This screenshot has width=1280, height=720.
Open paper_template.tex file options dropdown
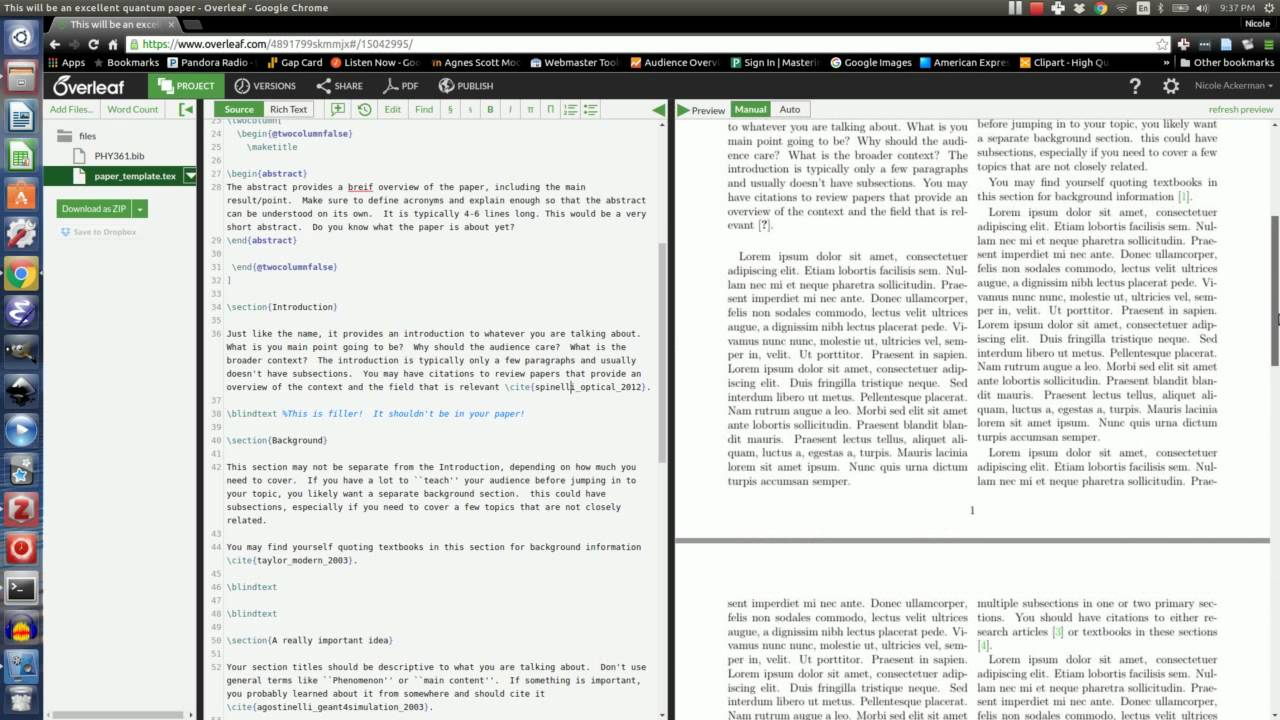point(190,176)
